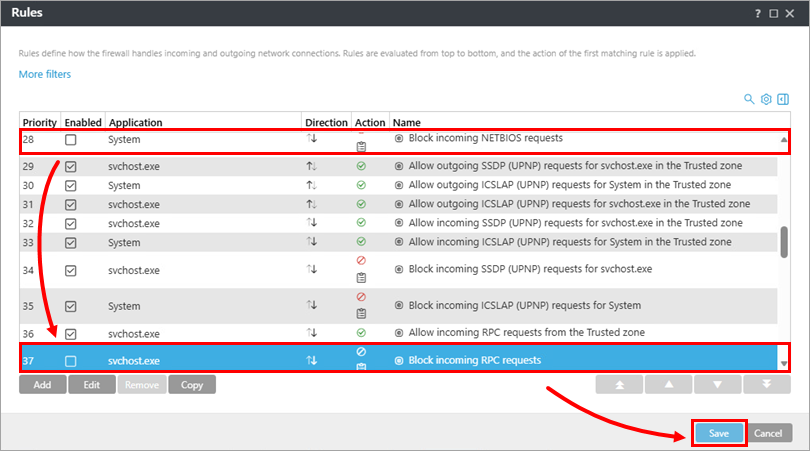Open the help question mark icon
Screen dimensions: 810x451
point(758,13)
